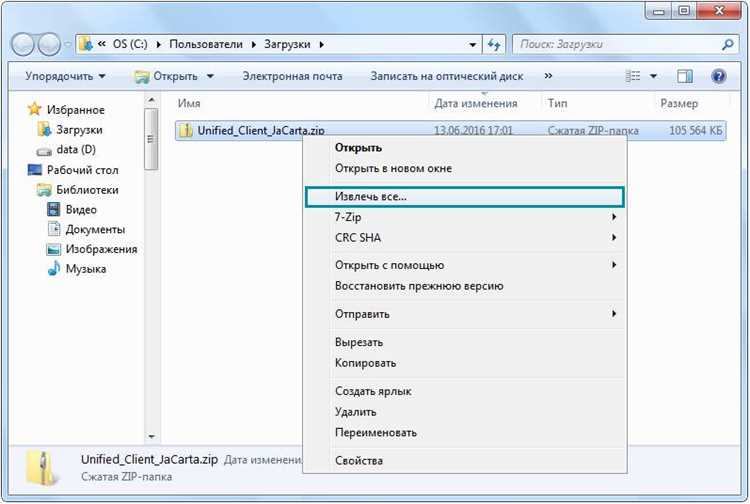Sort by the Тип column header
Image resolution: width=750 pixels, height=504 pixels.
click(558, 103)
